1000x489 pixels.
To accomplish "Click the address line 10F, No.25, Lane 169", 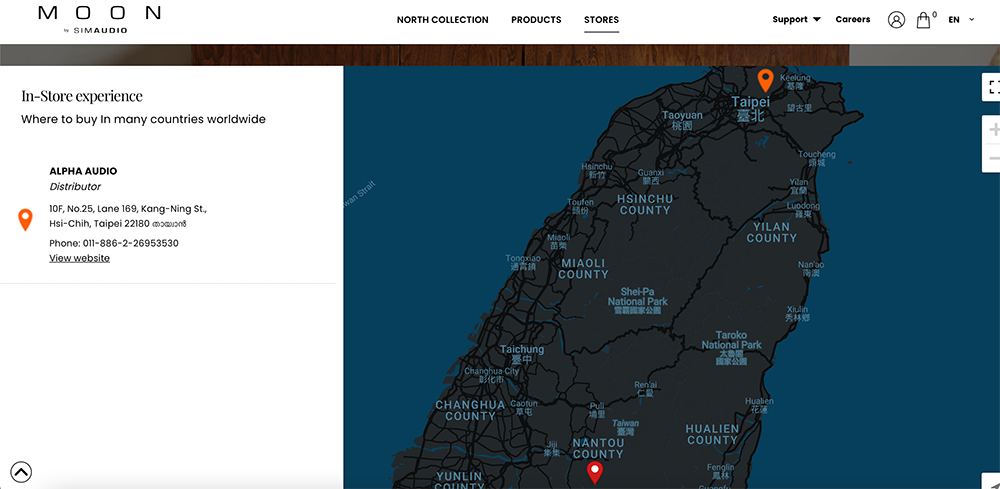I will pyautogui.click(x=128, y=208).
